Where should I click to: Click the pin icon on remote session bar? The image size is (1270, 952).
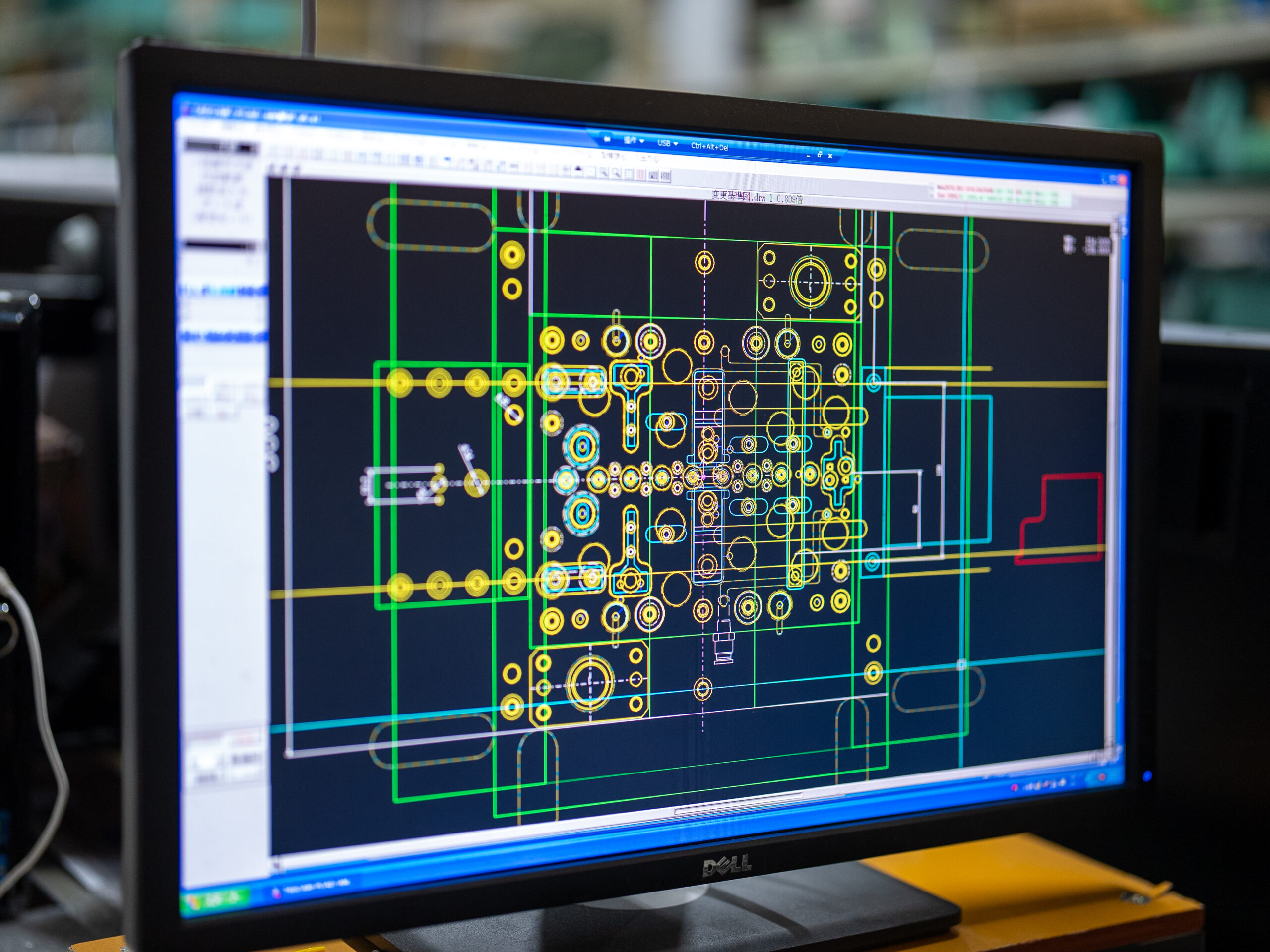(x=606, y=139)
